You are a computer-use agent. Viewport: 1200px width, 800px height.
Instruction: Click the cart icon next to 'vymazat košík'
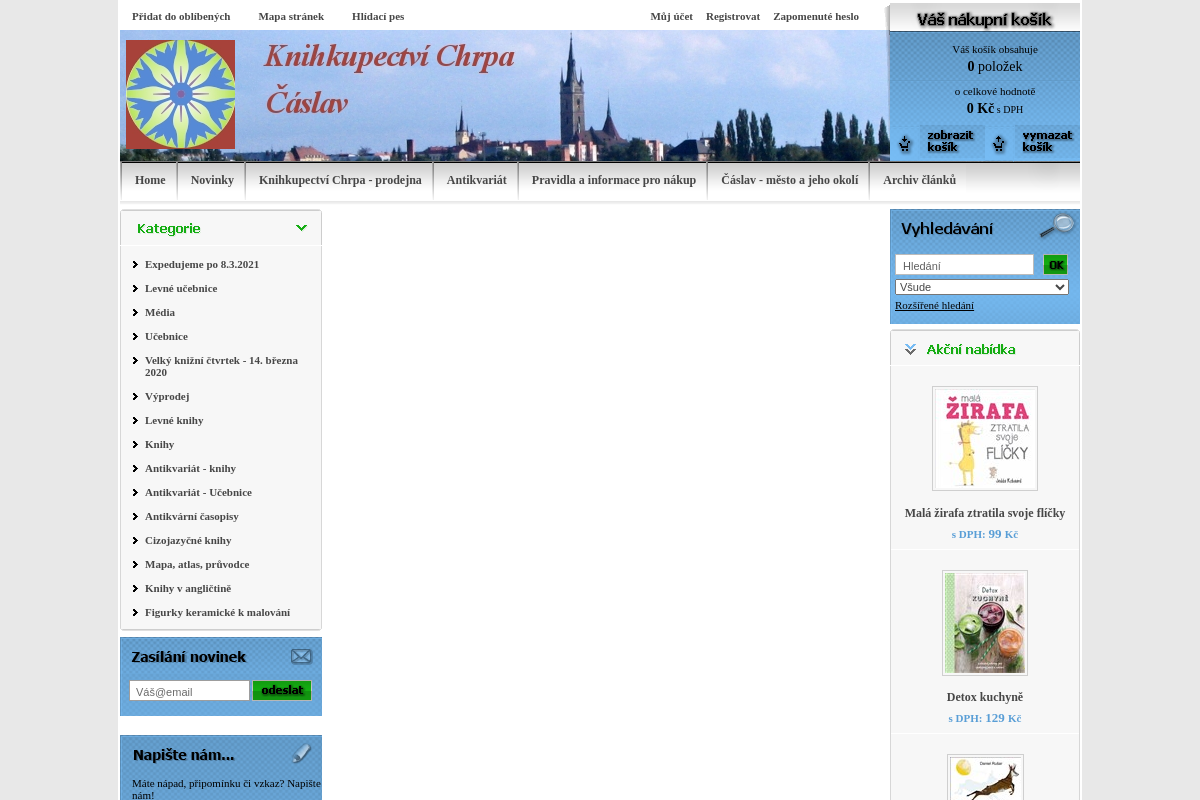998,142
